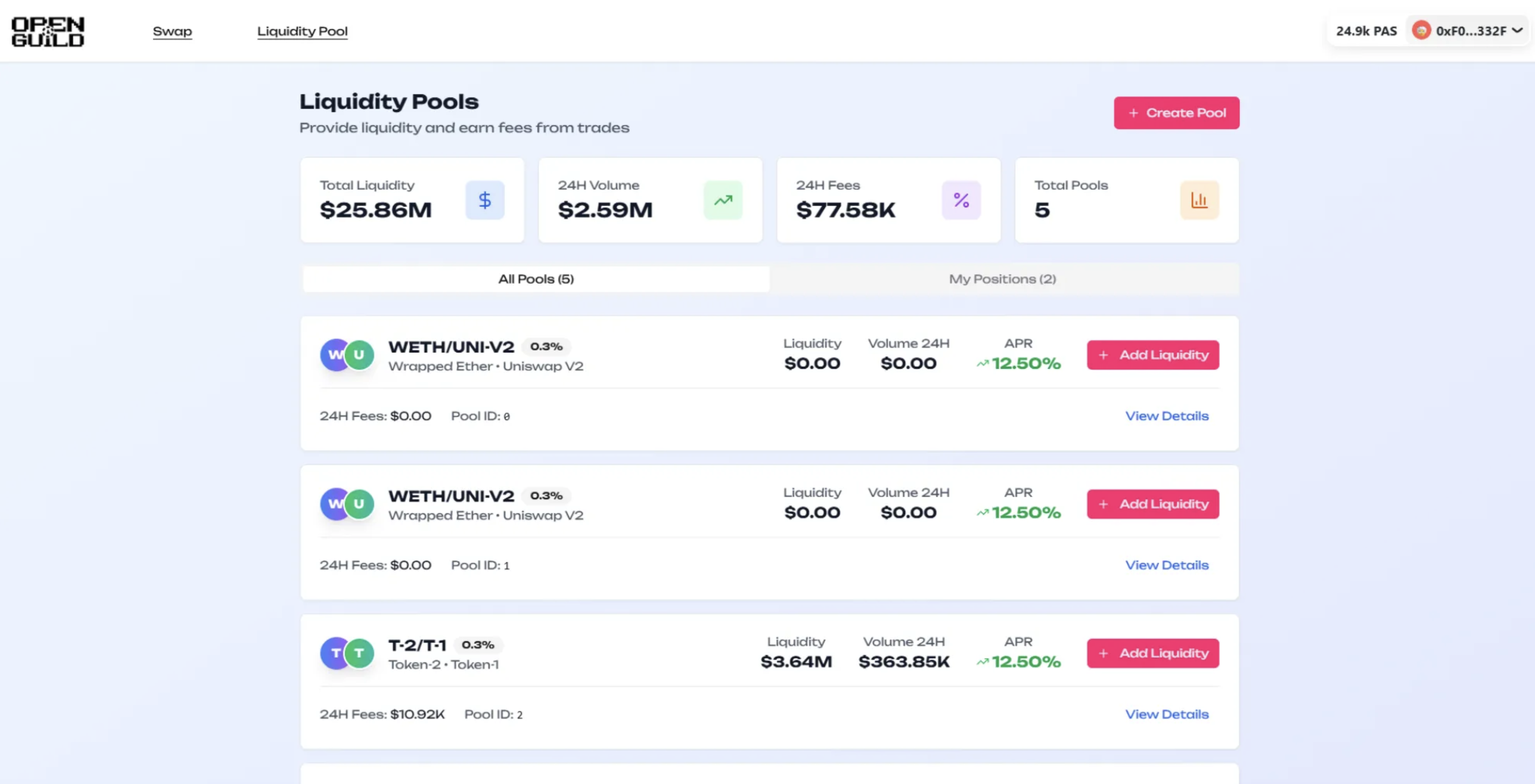Viewport: 1535px width, 784px height.
Task: Click the first WETH/UNI-V2 token pair icon
Action: click(x=347, y=355)
